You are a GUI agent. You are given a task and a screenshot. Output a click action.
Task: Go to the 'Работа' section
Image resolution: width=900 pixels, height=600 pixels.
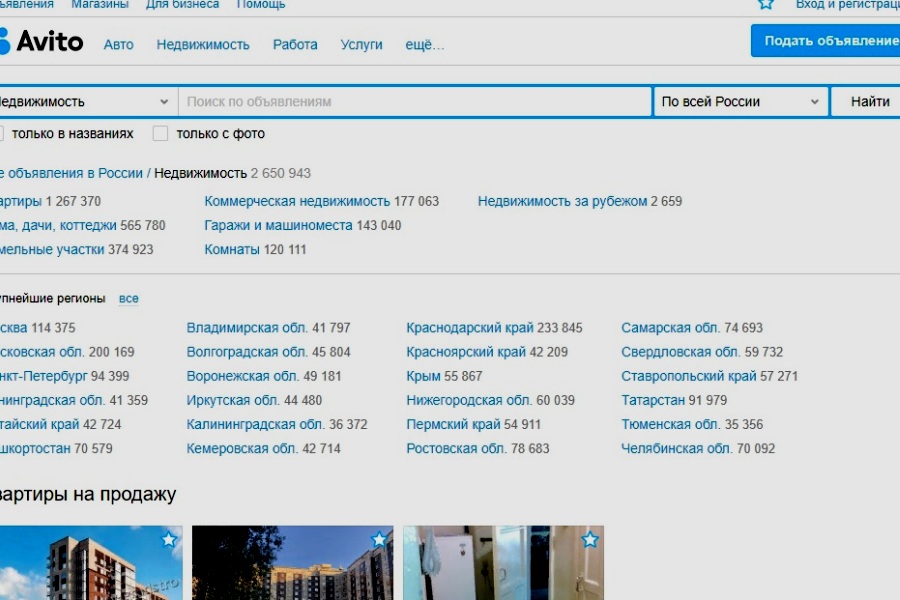click(295, 44)
